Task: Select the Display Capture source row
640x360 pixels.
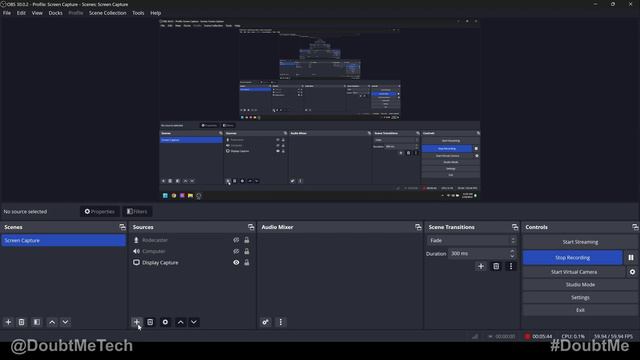Action: 192,262
